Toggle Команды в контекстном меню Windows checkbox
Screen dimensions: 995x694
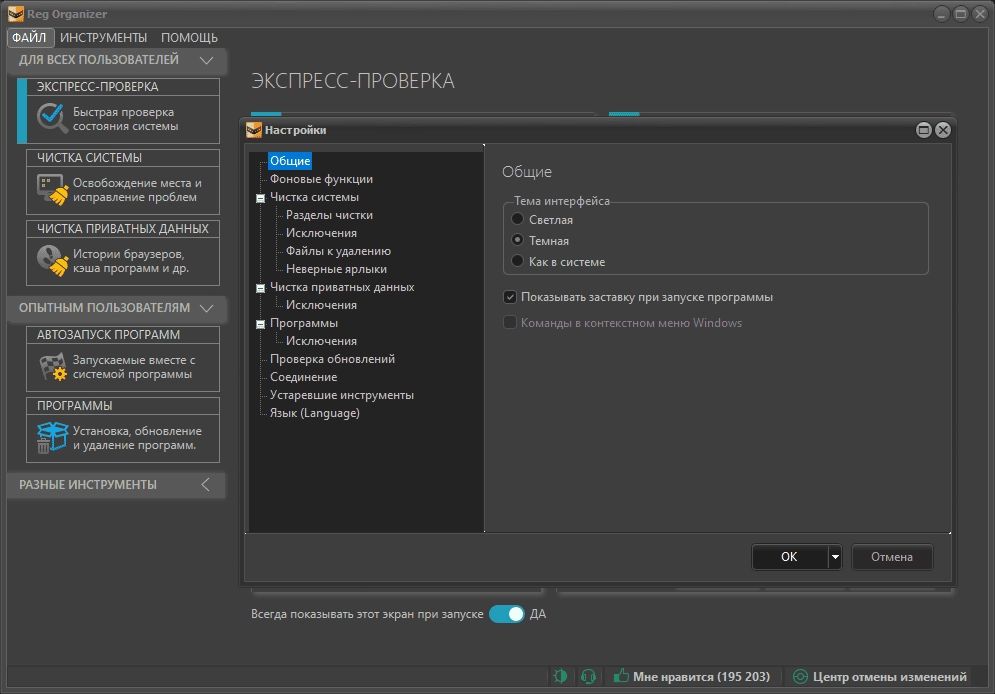(x=510, y=322)
